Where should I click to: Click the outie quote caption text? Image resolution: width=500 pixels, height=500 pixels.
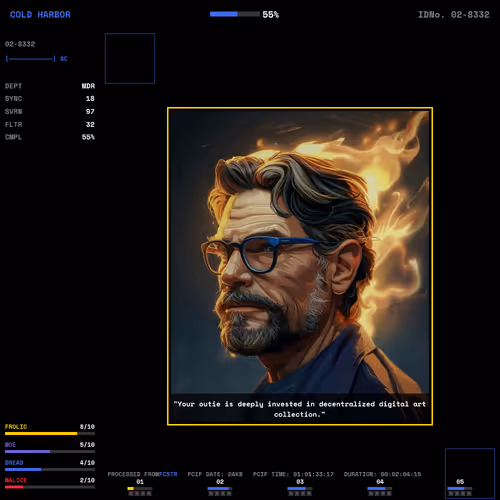coord(300,409)
